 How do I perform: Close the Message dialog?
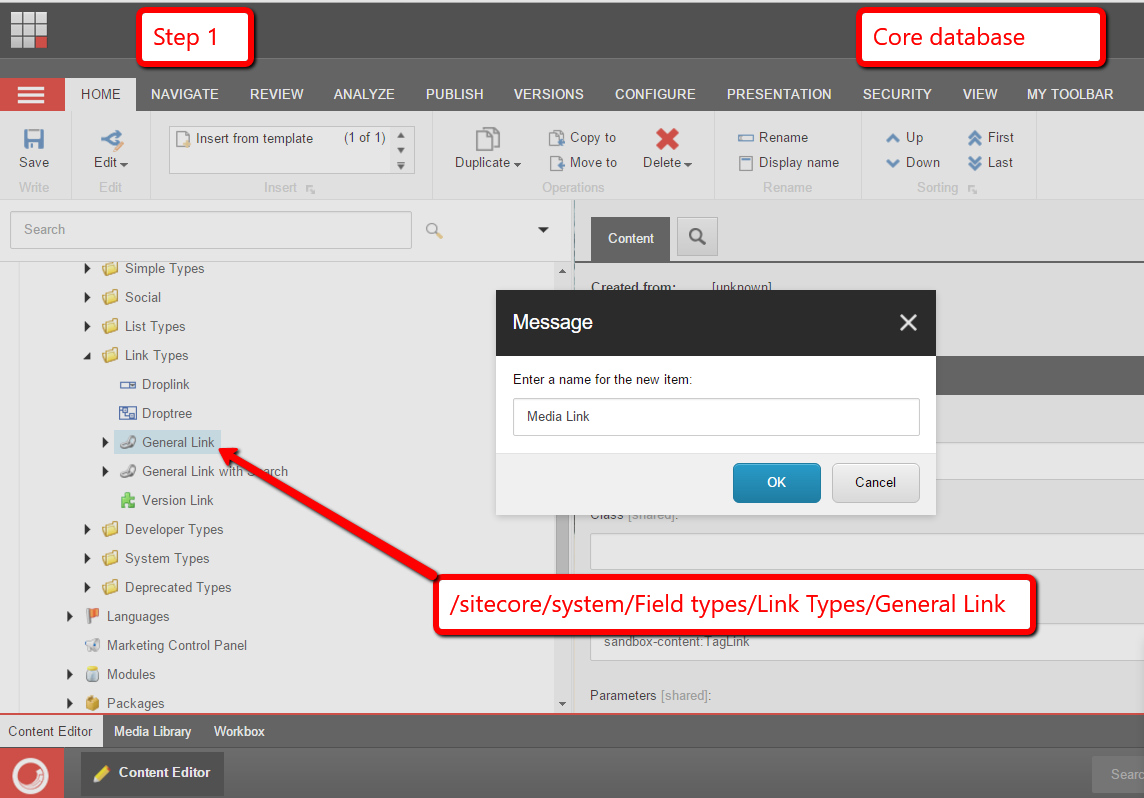coord(907,322)
